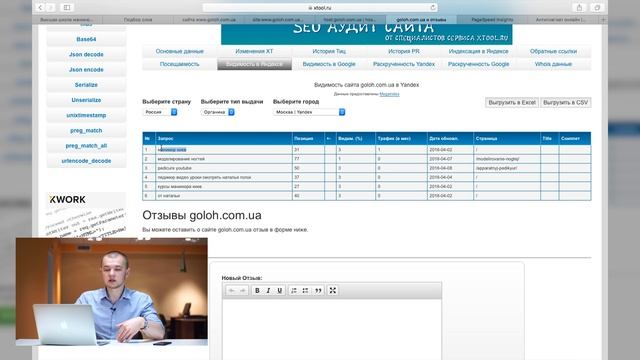
Task: Show all tabs overview icon
Action: [597, 7]
